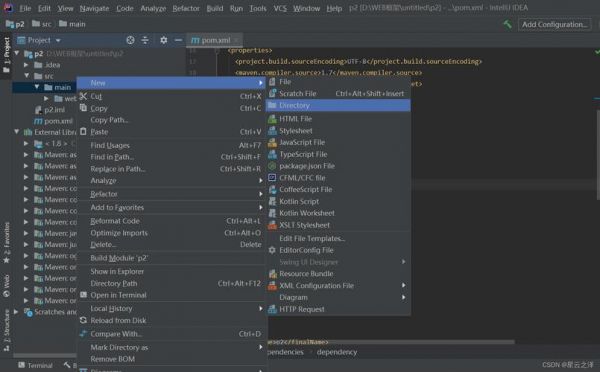600x372 pixels.
Task: Select Optimize Imports
Action: [x=171, y=233]
